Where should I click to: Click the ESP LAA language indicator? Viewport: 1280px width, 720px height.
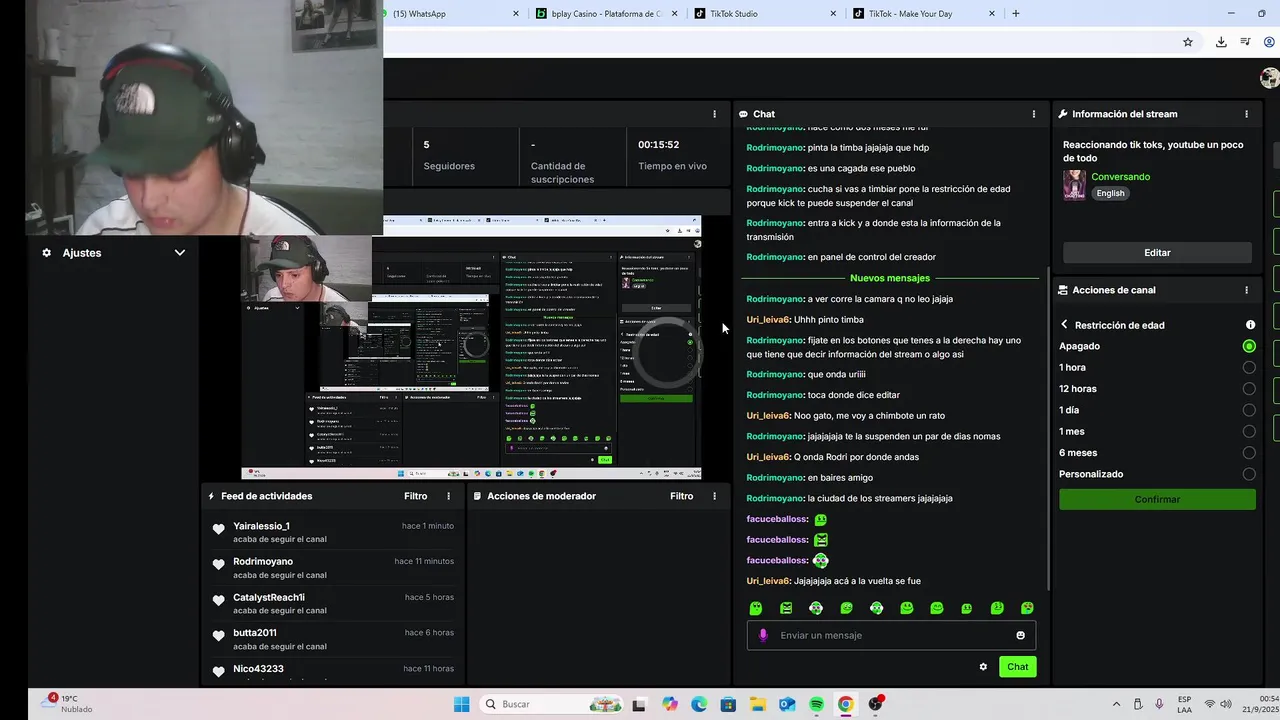[x=1184, y=704]
